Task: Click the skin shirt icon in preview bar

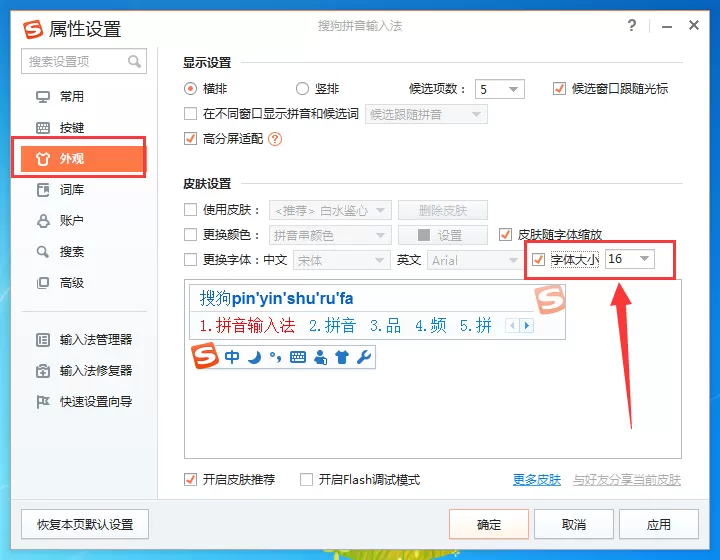Action: click(342, 357)
